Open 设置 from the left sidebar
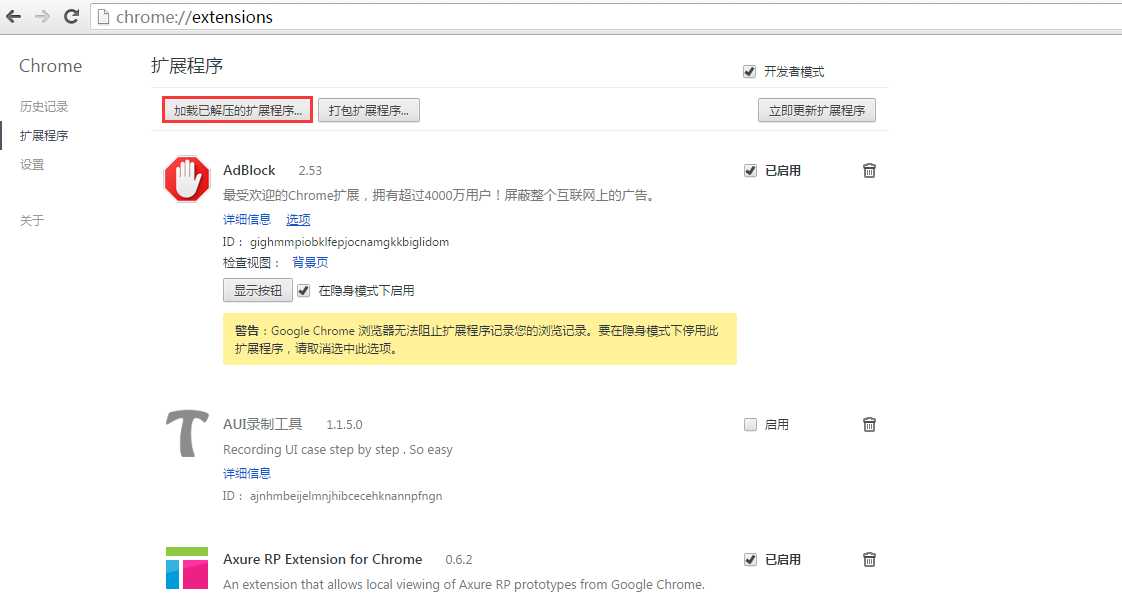1122x598 pixels. pos(30,164)
